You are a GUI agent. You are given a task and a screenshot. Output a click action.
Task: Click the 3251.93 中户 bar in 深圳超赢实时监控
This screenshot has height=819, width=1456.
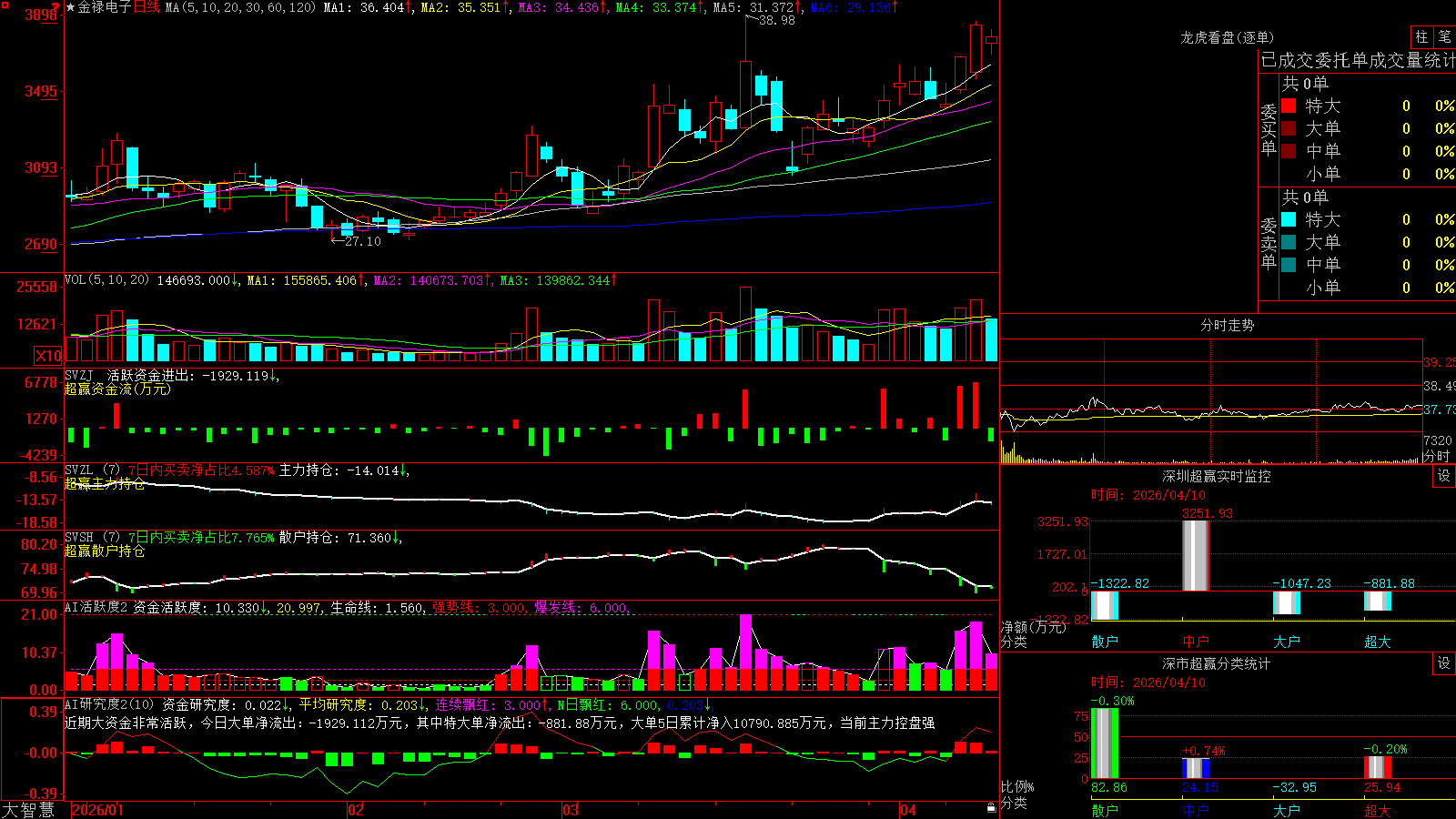[1196, 555]
